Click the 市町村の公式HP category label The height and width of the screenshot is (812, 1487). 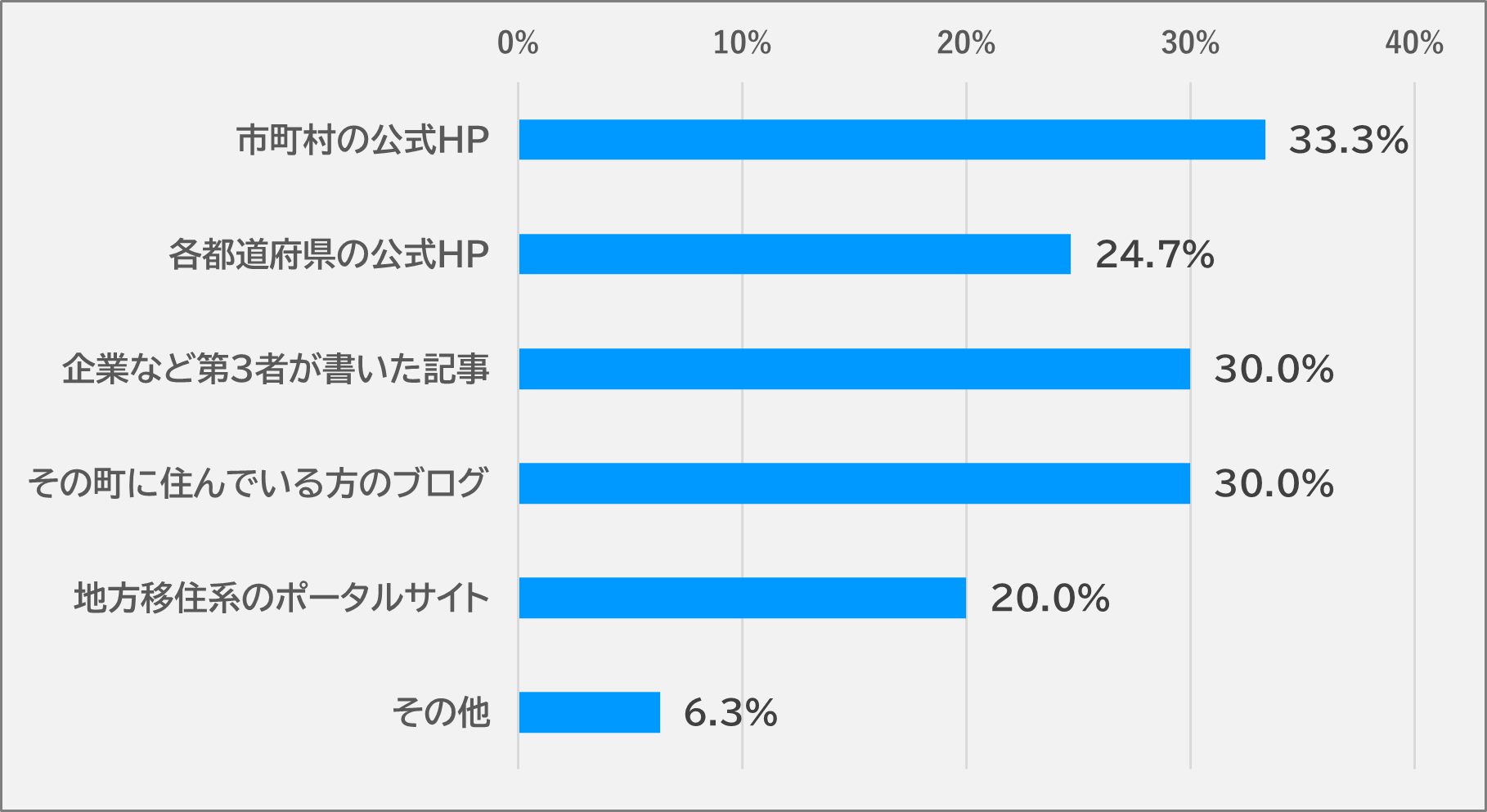(x=362, y=140)
